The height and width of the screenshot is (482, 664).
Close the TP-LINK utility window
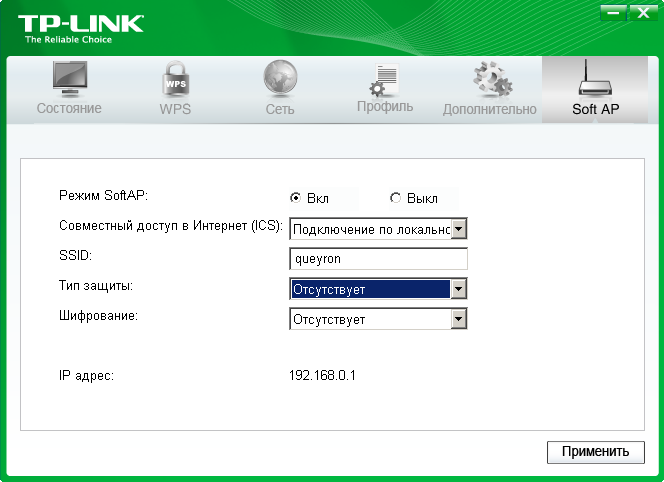click(643, 13)
